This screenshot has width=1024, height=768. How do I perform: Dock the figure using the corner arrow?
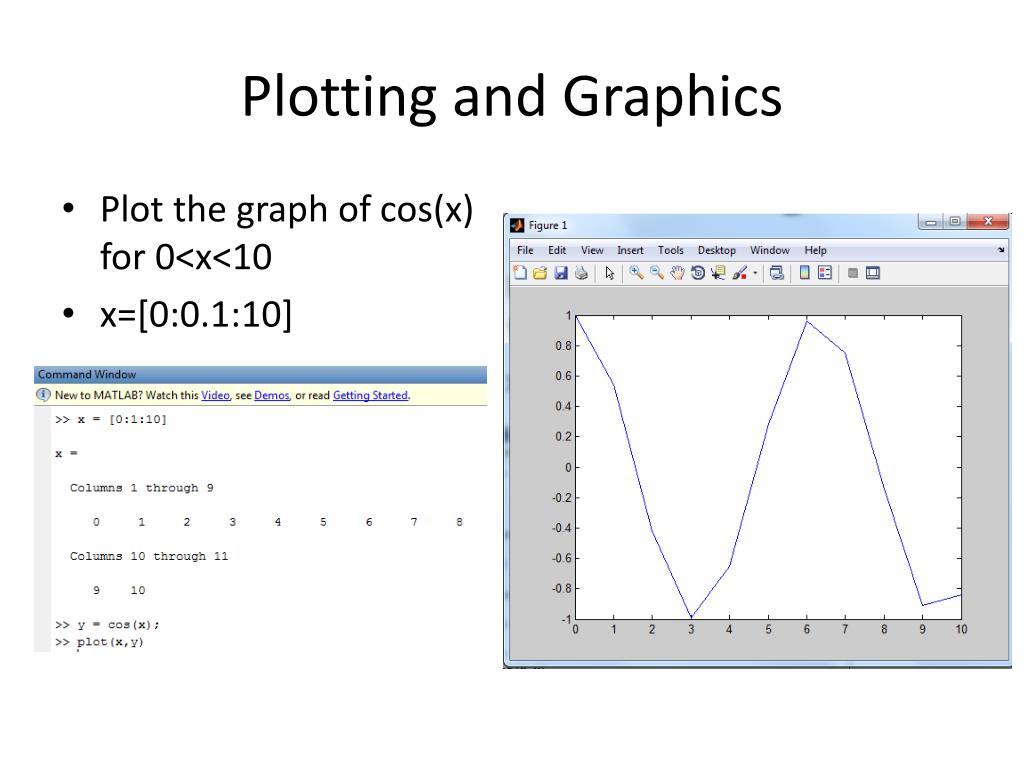point(1001,250)
